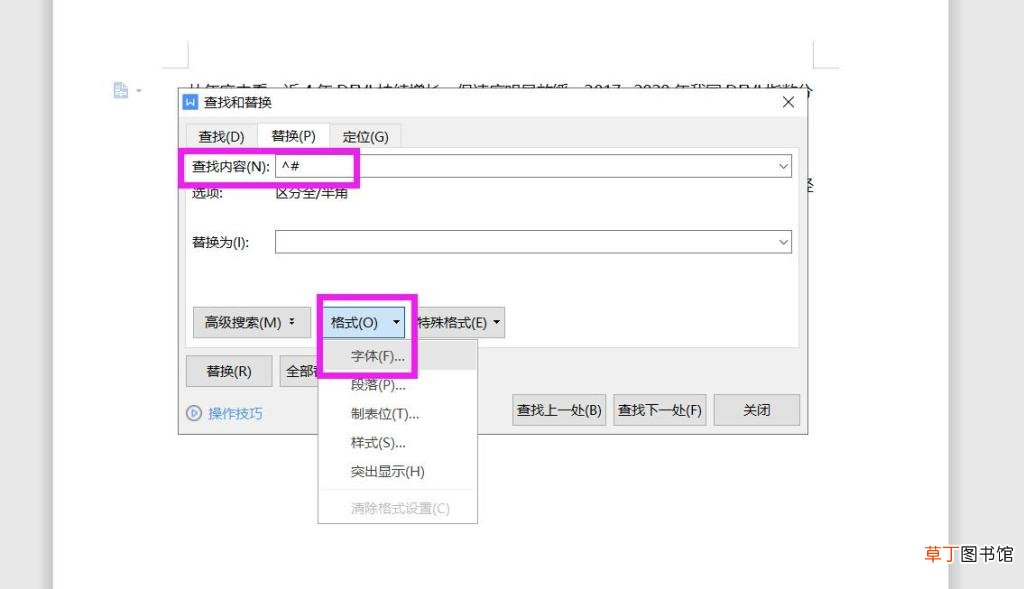Click the partially hidden 全部替换 button

[x=300, y=372]
